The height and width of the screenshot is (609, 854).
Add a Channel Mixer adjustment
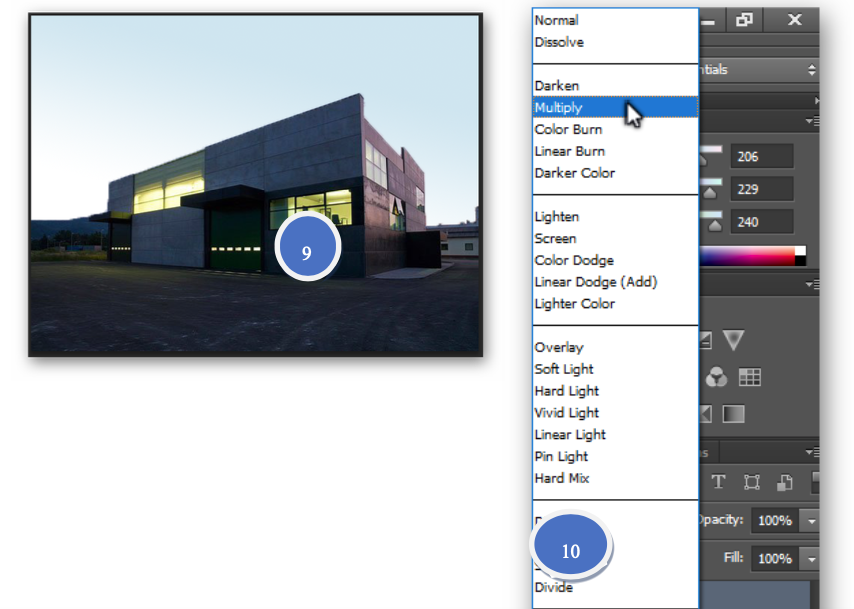[716, 377]
